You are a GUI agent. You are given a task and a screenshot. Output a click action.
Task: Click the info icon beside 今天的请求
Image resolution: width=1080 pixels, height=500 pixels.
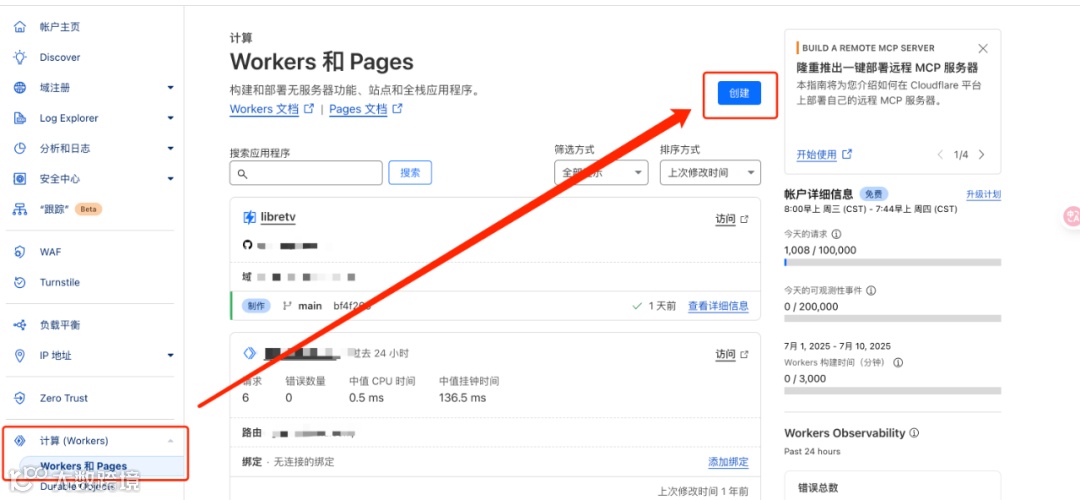[836, 234]
